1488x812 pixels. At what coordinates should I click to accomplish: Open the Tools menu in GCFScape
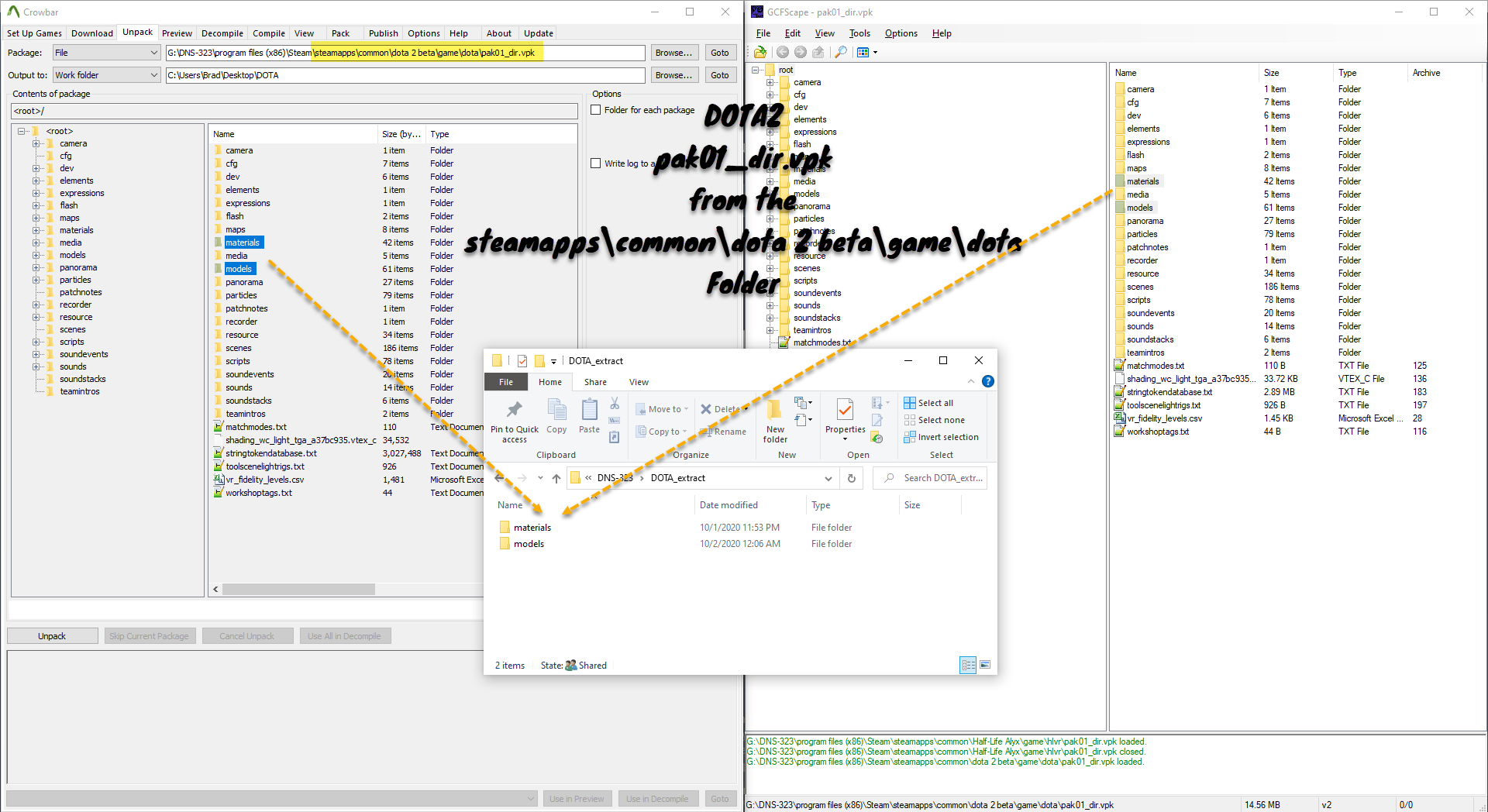[x=859, y=33]
